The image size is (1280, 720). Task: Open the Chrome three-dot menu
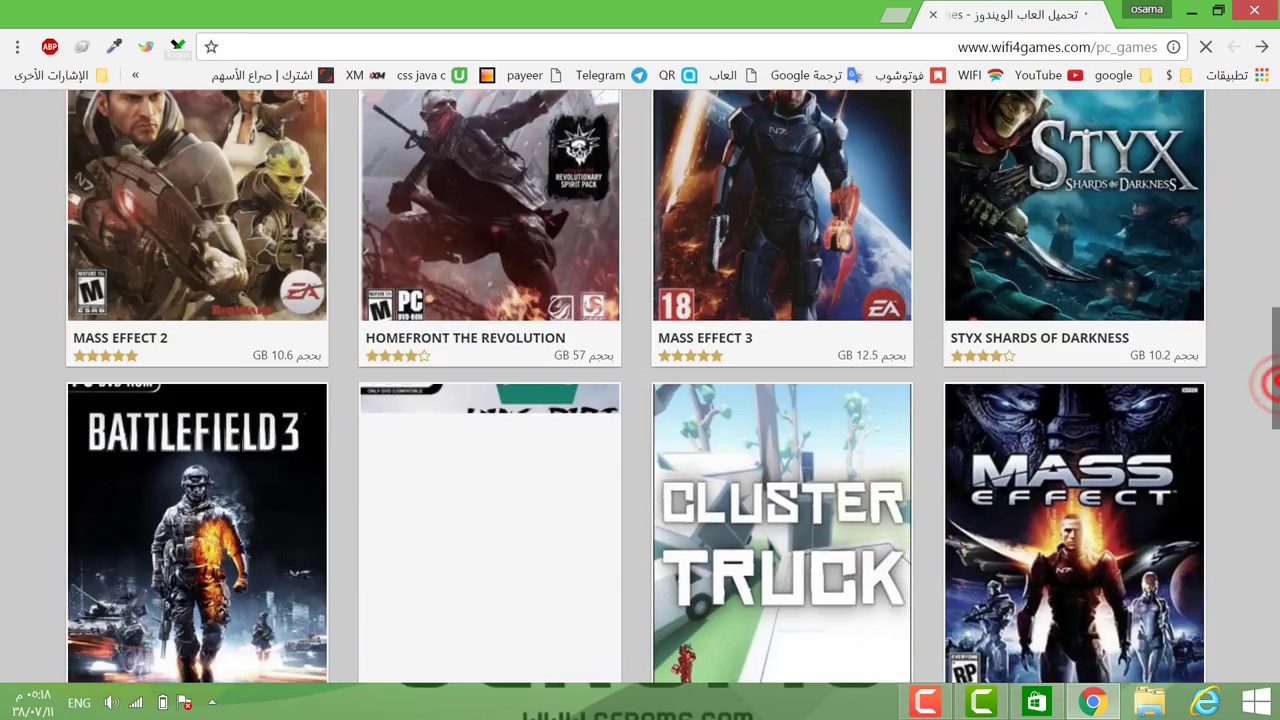[x=17, y=47]
